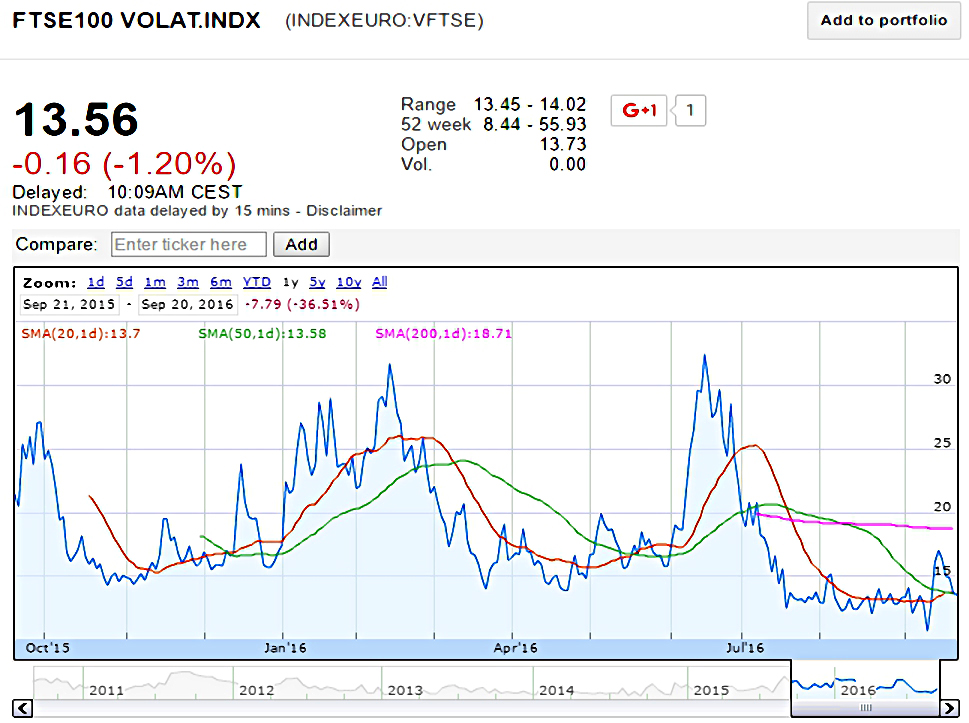Set chart zoom to 5d
Image resolution: width=969 pixels, height=723 pixels.
[124, 282]
